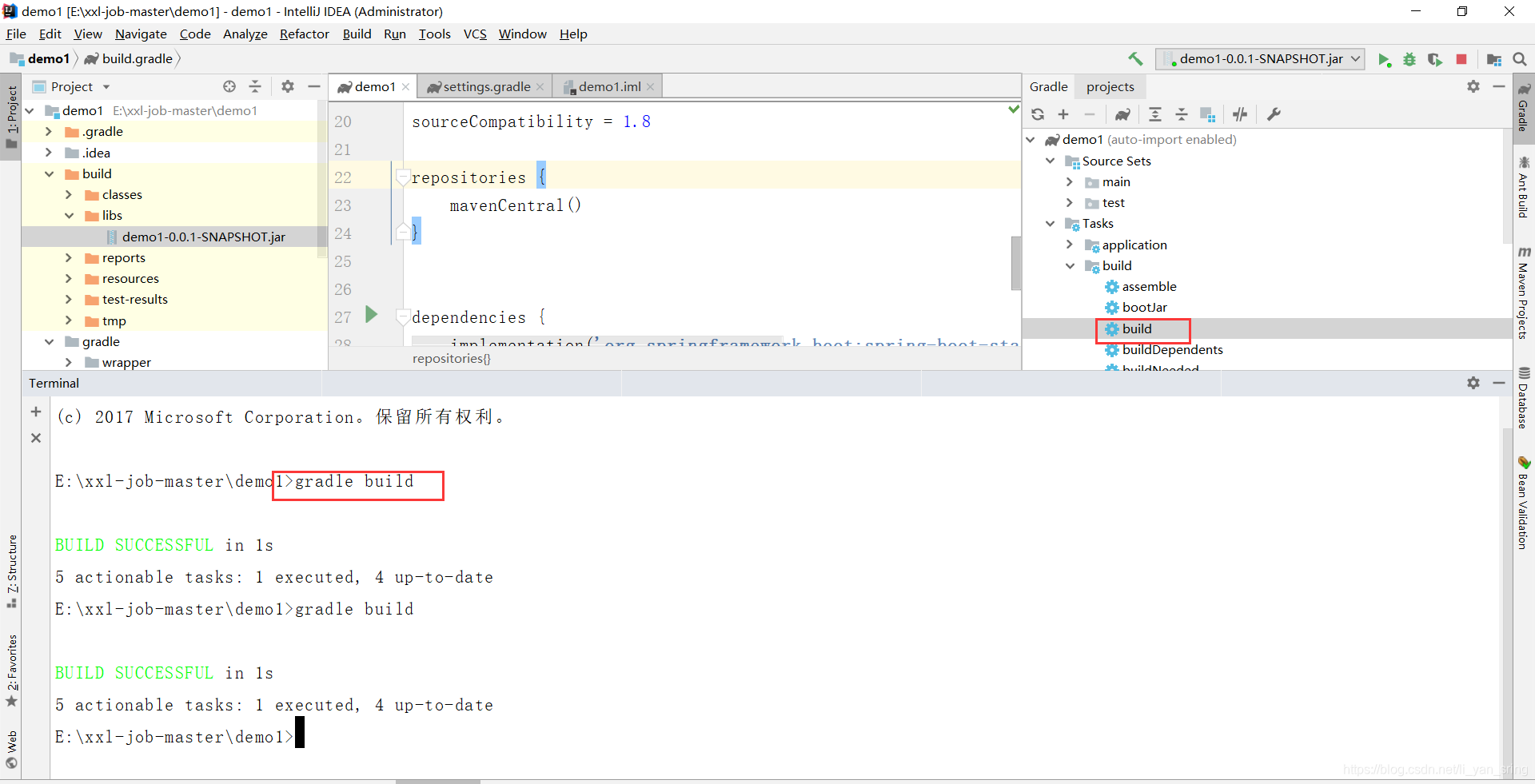The height and width of the screenshot is (784, 1535).
Task: Collapse all in the Project panel
Action: point(255,86)
